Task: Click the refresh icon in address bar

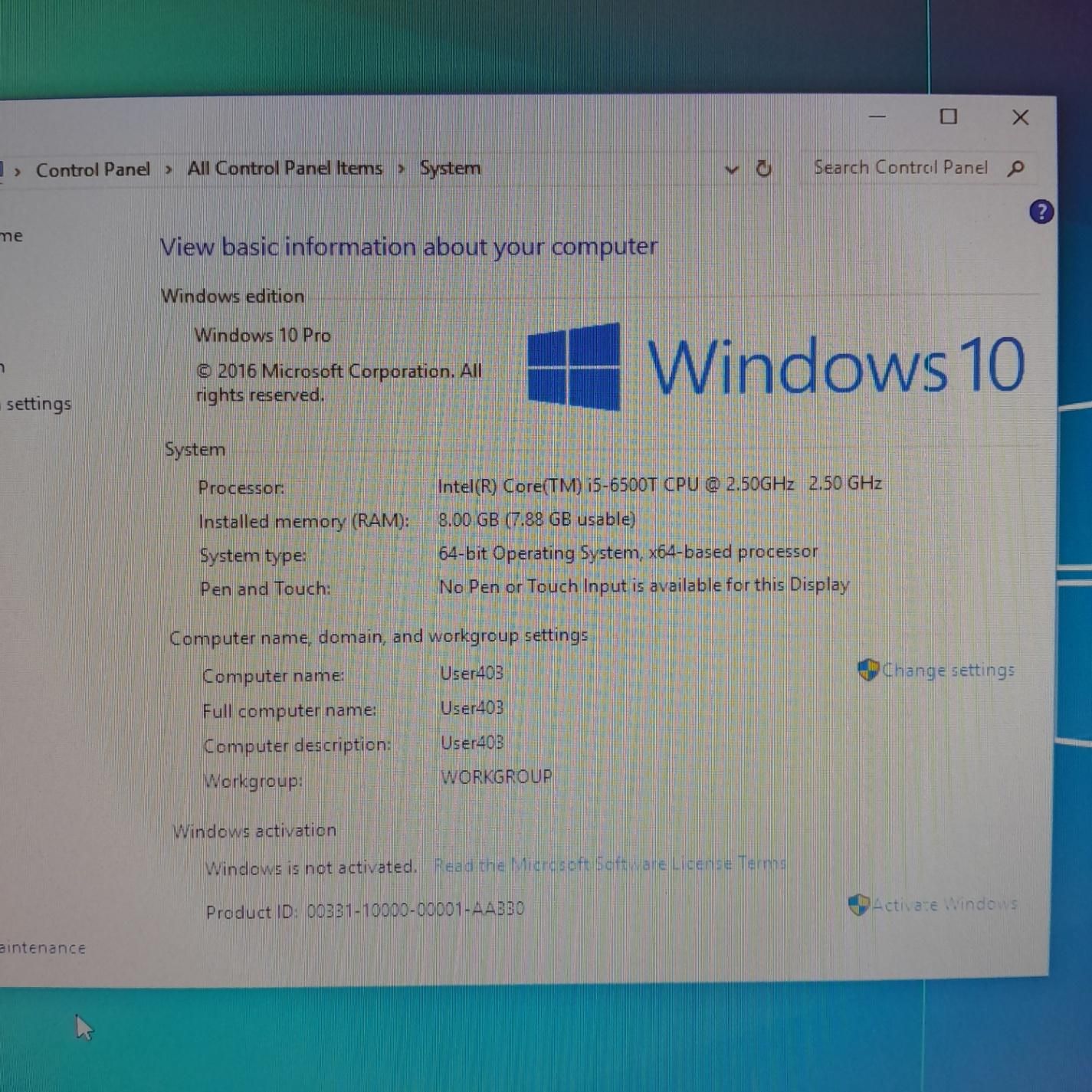Action: pos(763,169)
